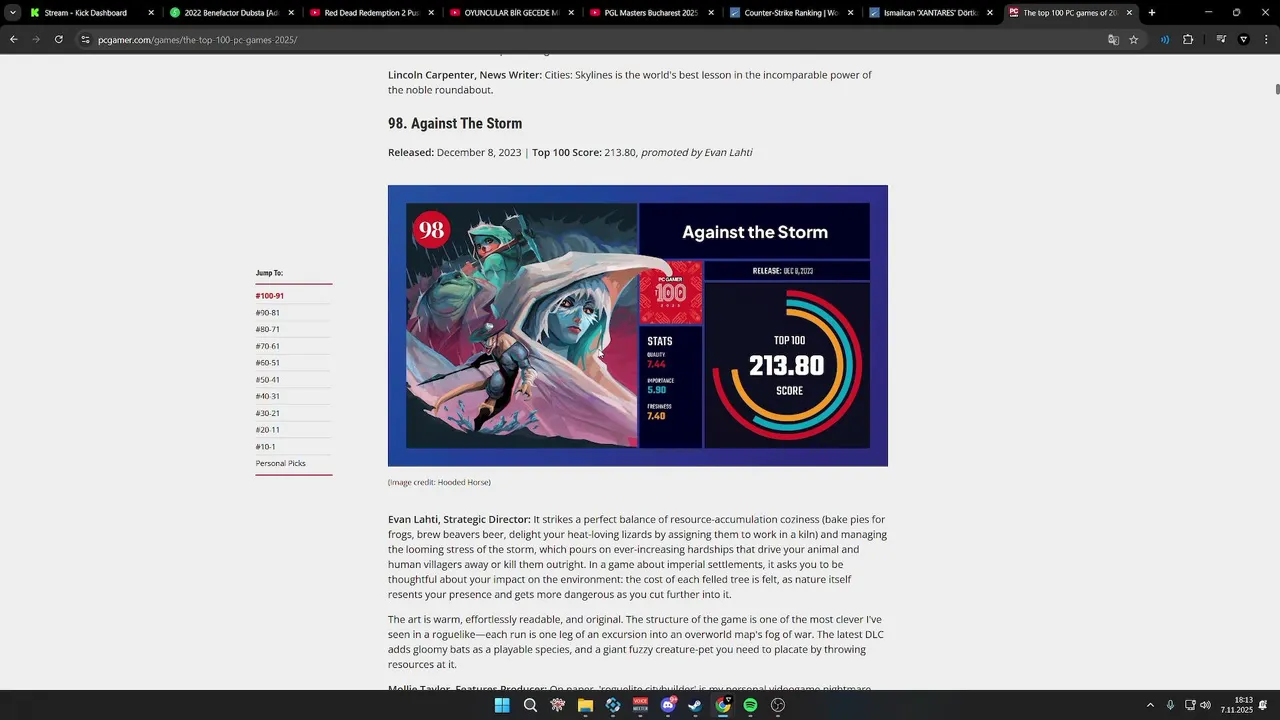Jump to #70-61 section
The height and width of the screenshot is (720, 1280).
pyautogui.click(x=267, y=346)
